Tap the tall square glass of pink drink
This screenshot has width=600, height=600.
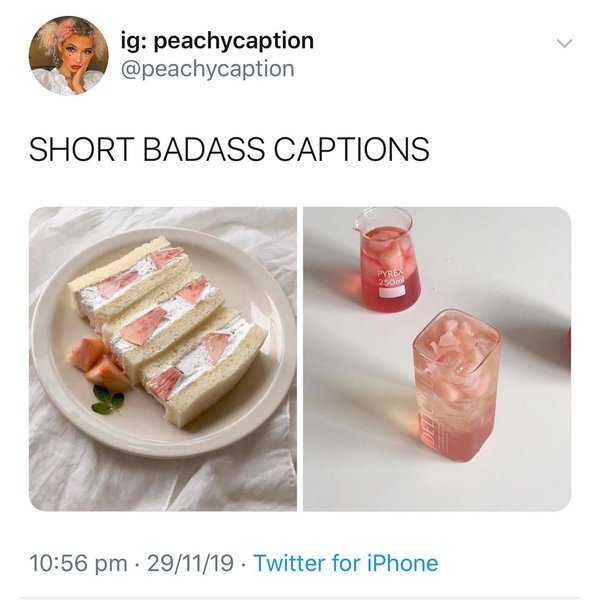pyautogui.click(x=456, y=386)
